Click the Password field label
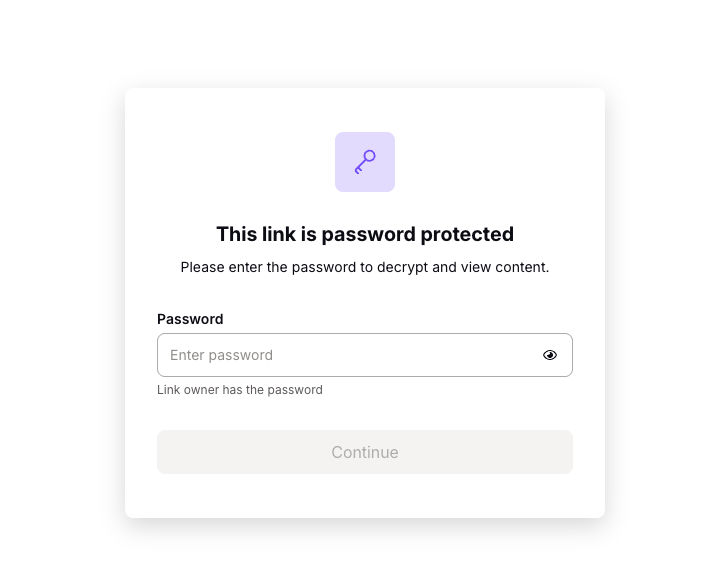712x566 pixels. pos(190,319)
